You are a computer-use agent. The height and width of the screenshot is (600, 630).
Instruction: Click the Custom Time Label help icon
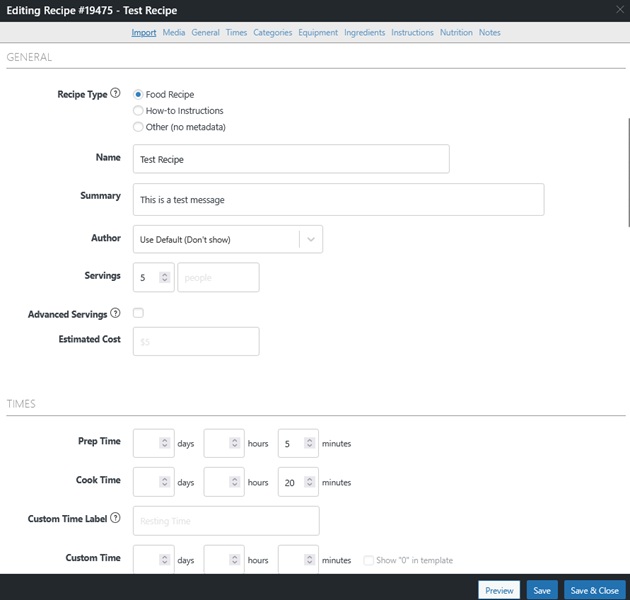tap(116, 518)
